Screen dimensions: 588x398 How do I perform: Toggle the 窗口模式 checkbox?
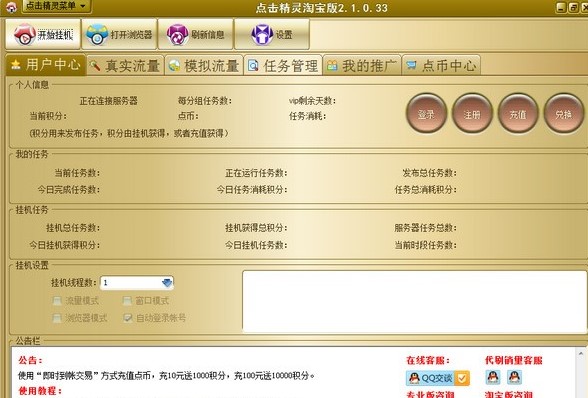coord(127,300)
